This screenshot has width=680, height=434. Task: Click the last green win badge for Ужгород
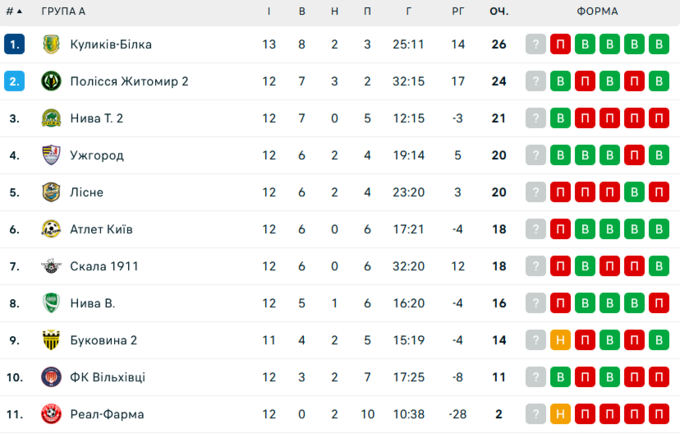point(657,155)
